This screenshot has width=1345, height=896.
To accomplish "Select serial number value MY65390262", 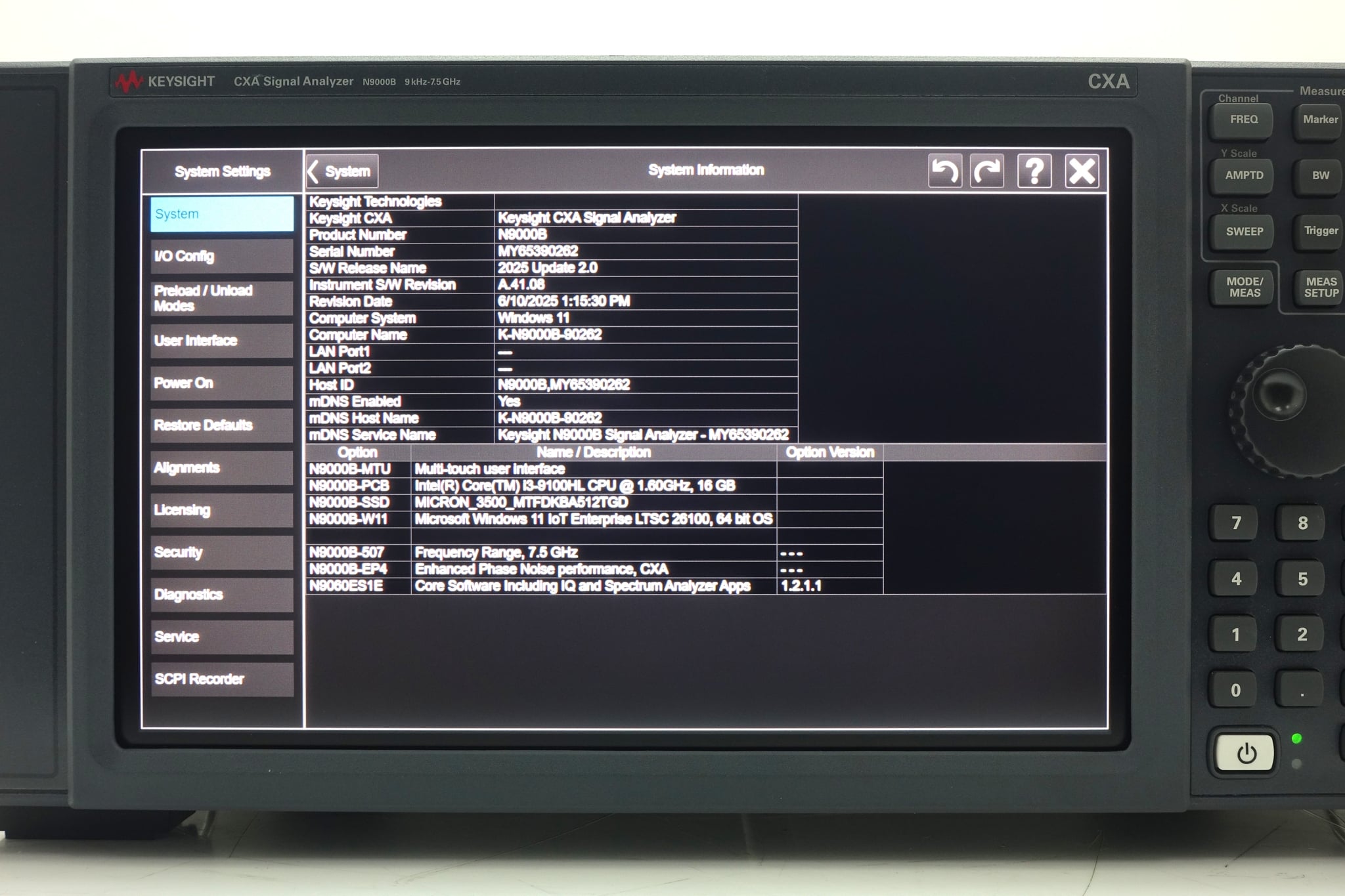I will [x=538, y=251].
